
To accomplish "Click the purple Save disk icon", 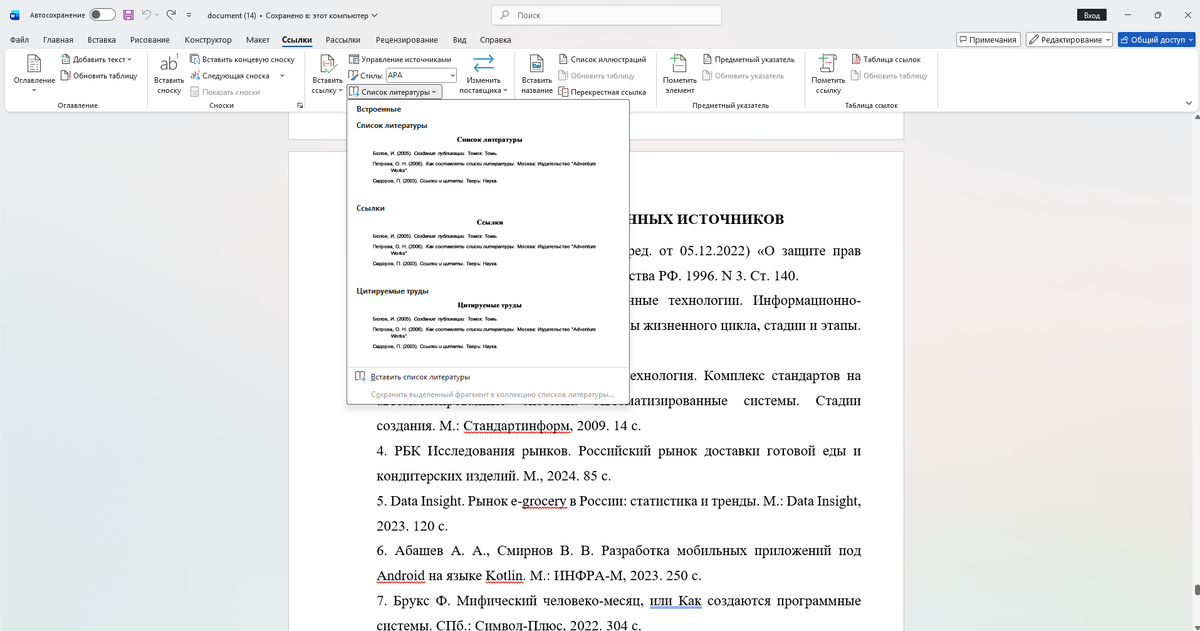I will pos(128,15).
